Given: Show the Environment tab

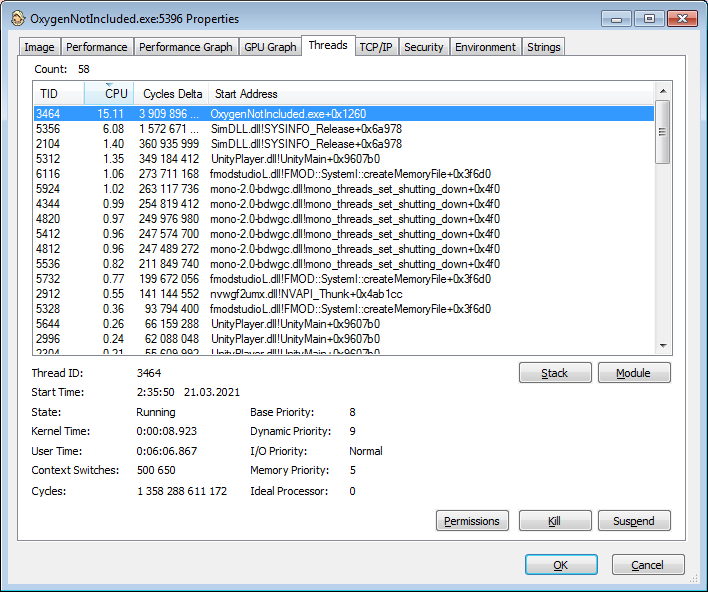Looking at the screenshot, I should point(485,47).
